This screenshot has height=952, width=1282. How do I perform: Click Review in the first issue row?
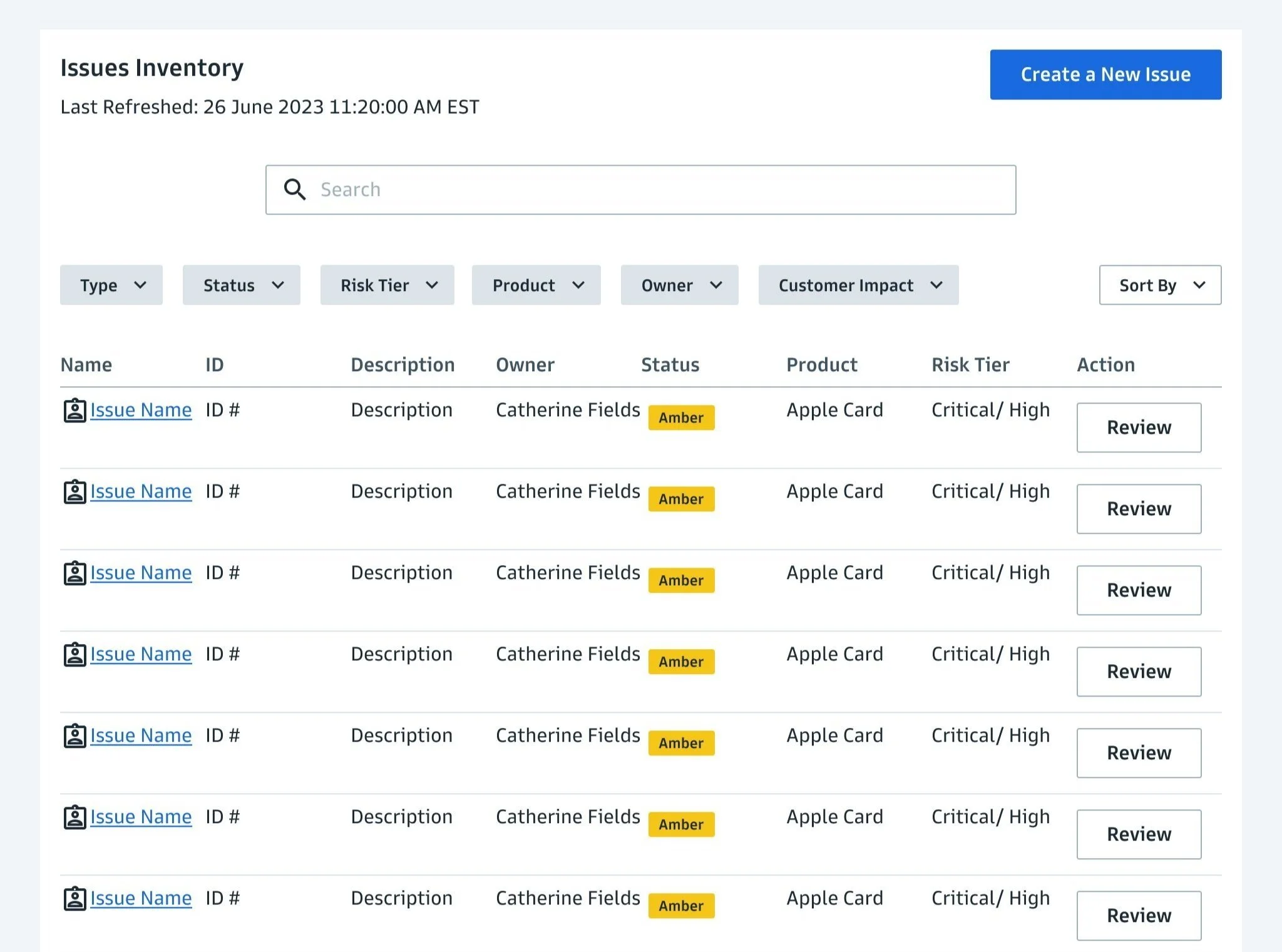coord(1139,427)
